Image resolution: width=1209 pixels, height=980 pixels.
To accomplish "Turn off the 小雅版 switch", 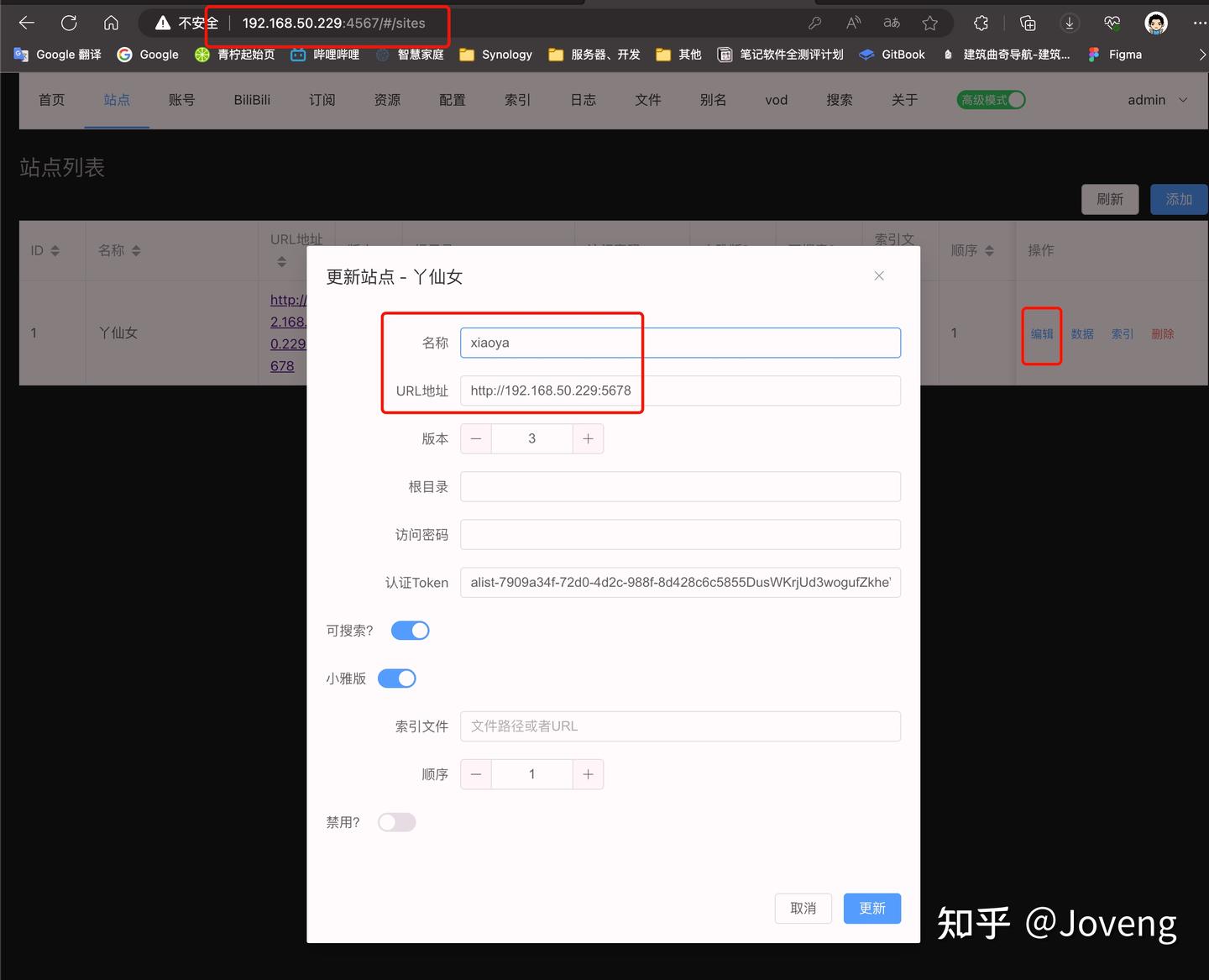I will 397,679.
